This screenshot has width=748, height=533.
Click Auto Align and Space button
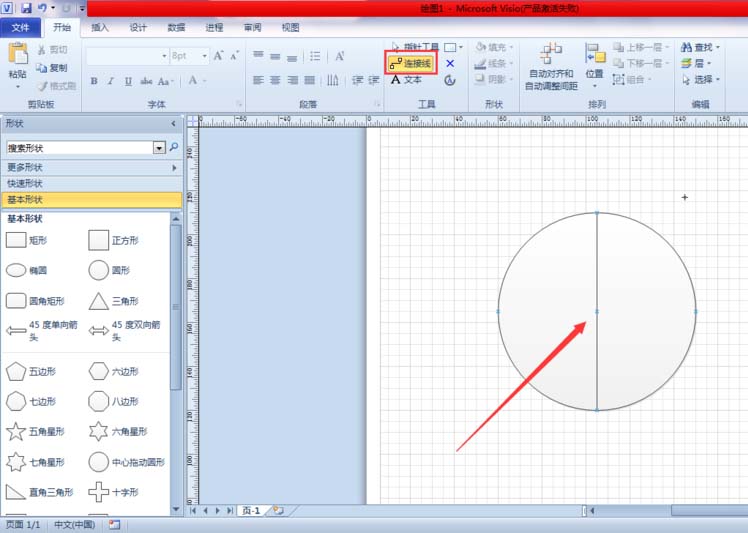pos(551,66)
